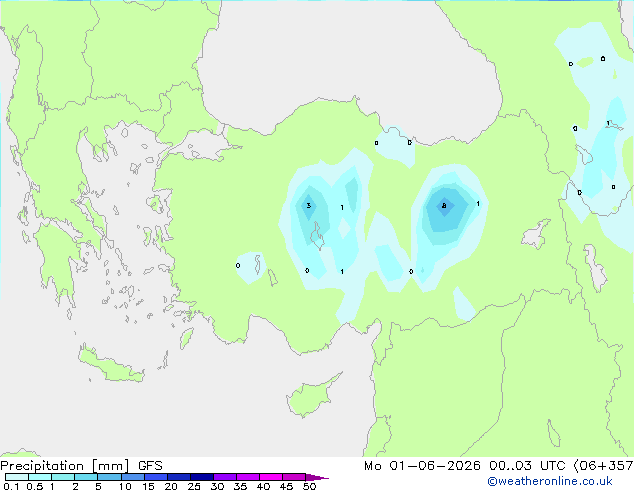Click the 1–2 mm cyan legend swatch
This screenshot has width=634, height=490.
[x=63, y=477]
